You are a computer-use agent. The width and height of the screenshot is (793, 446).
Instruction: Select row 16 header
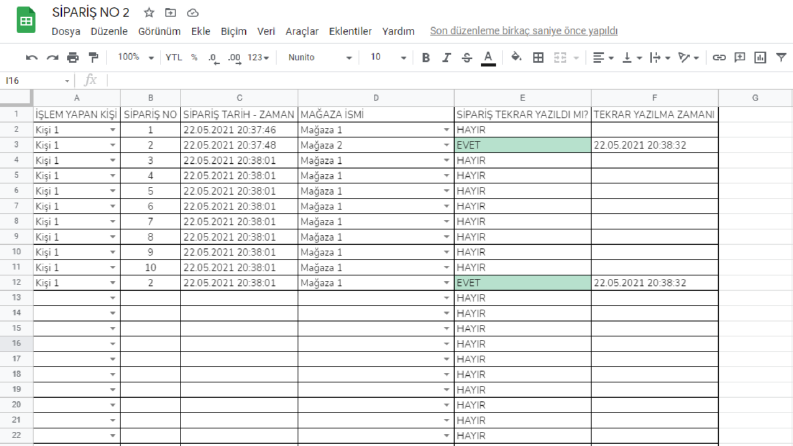[x=16, y=343]
